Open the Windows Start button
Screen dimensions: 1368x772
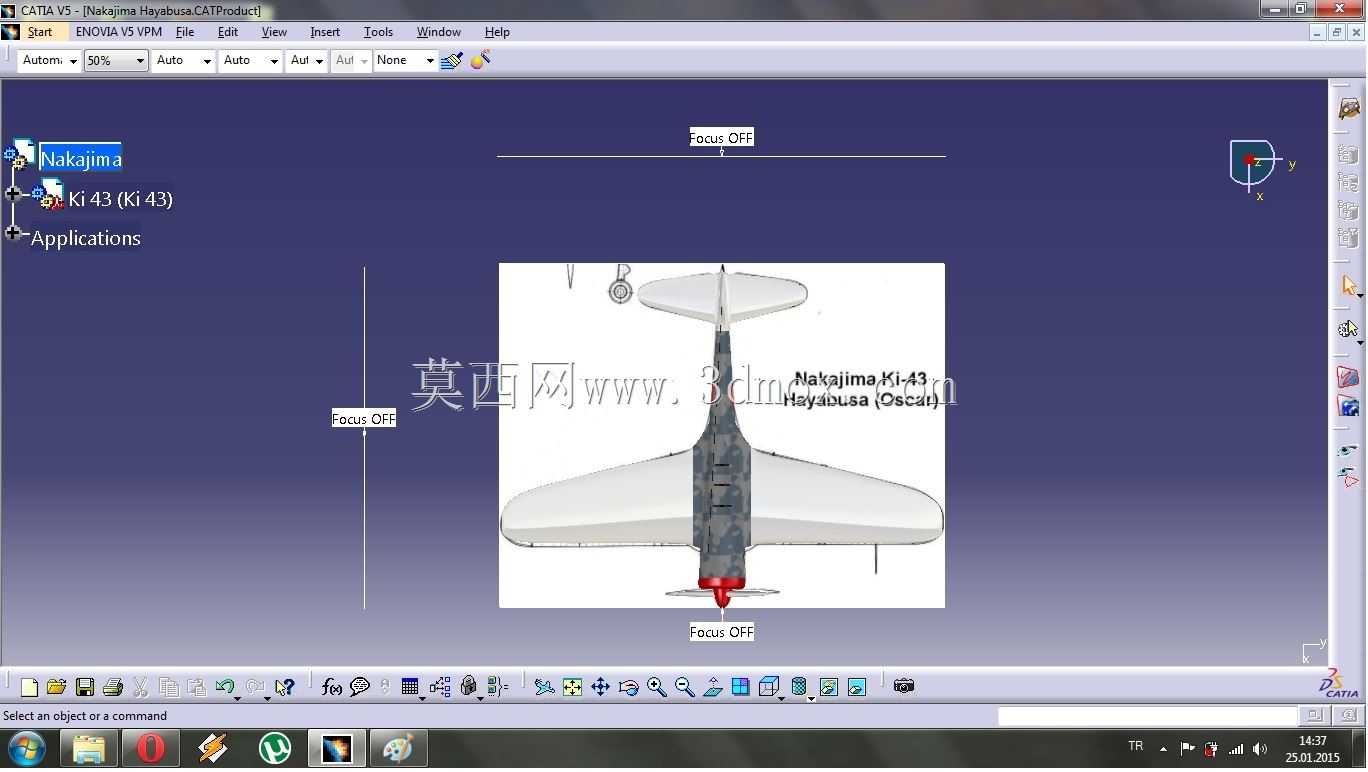point(26,749)
